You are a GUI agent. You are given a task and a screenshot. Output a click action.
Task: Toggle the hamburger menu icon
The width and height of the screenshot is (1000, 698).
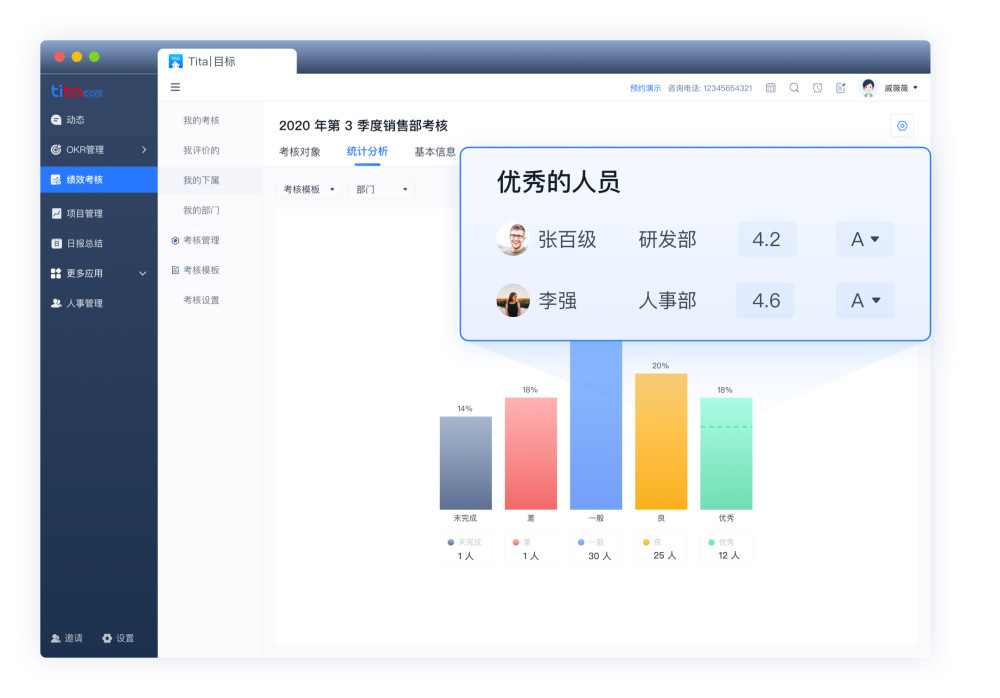coord(175,87)
